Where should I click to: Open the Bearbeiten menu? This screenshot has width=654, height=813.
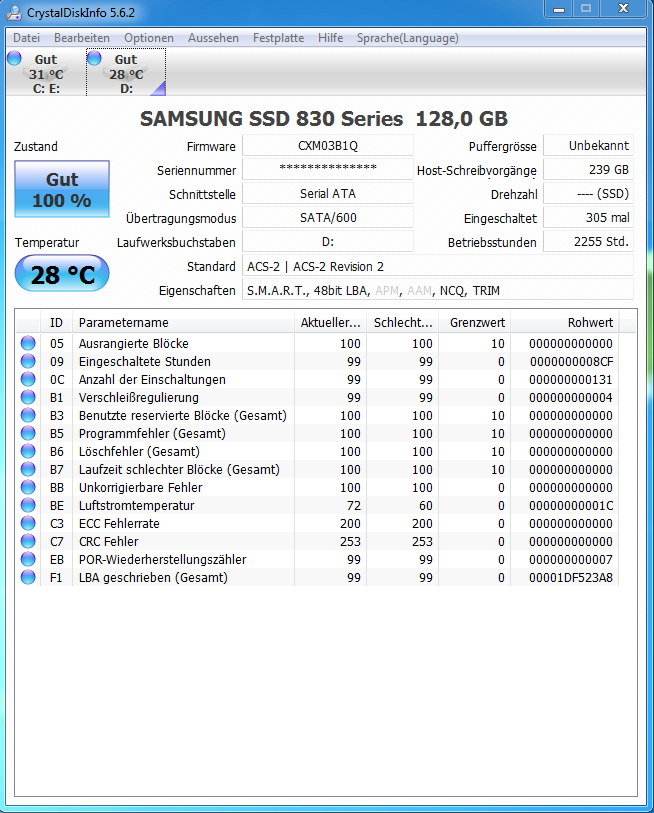82,38
